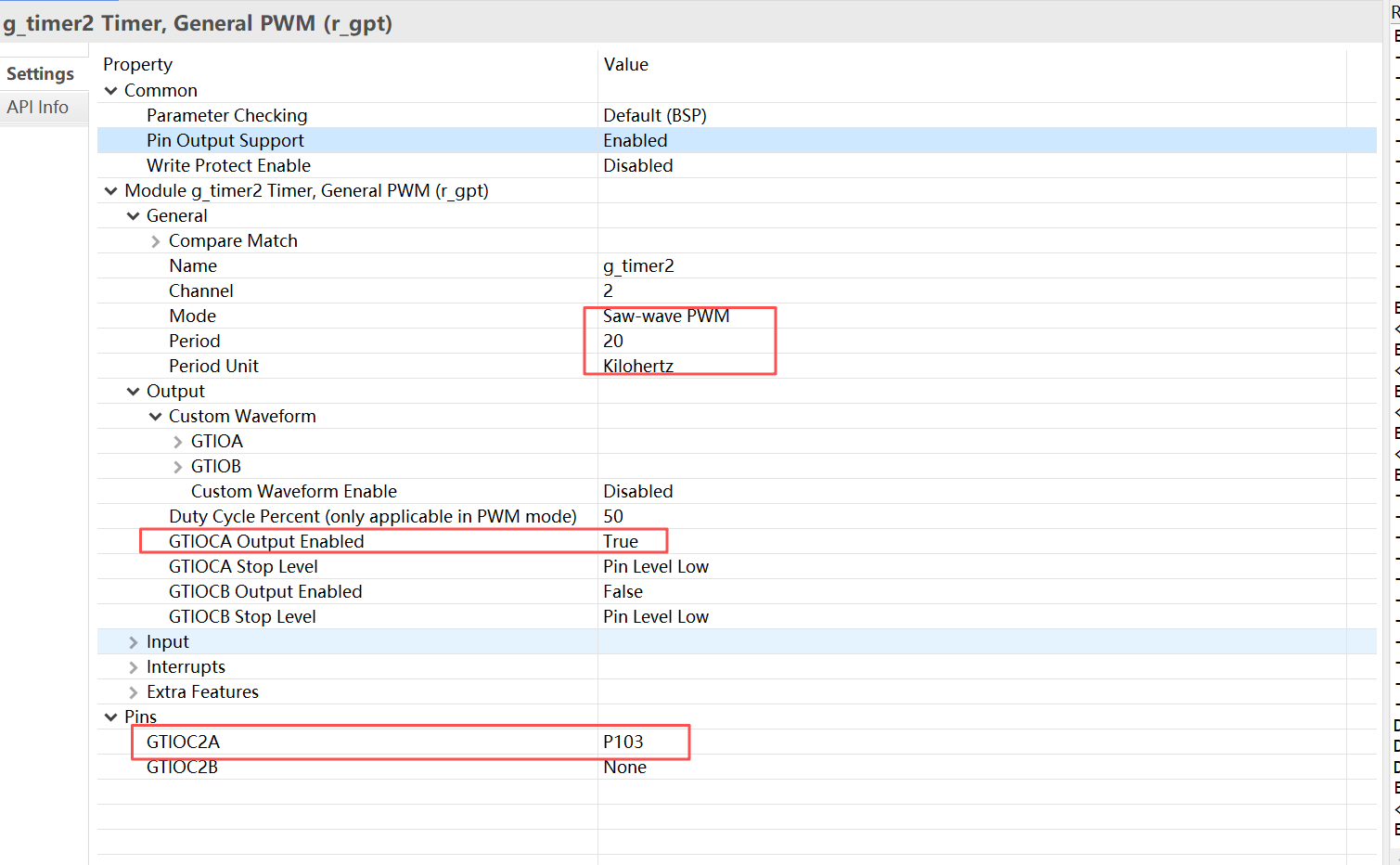
Task: Expand the GTIOA node
Action: (x=178, y=442)
